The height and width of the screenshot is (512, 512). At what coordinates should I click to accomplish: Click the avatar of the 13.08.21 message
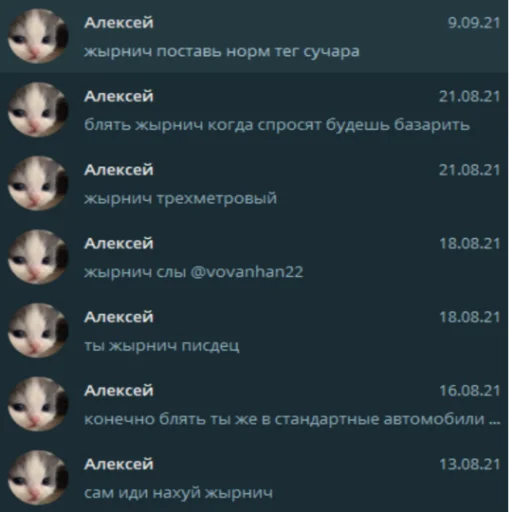(38, 478)
